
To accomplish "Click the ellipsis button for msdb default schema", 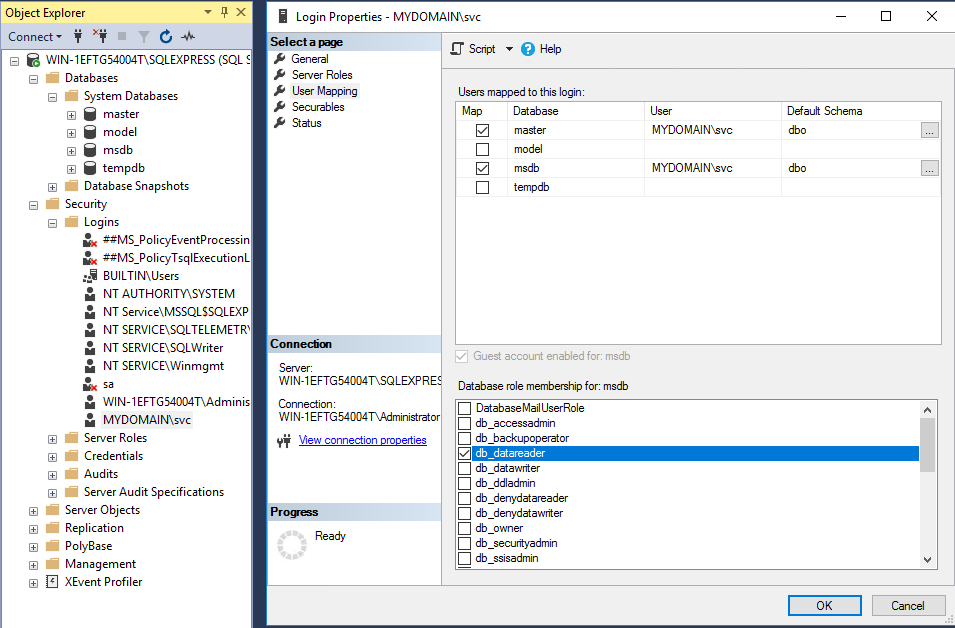I will 929,169.
